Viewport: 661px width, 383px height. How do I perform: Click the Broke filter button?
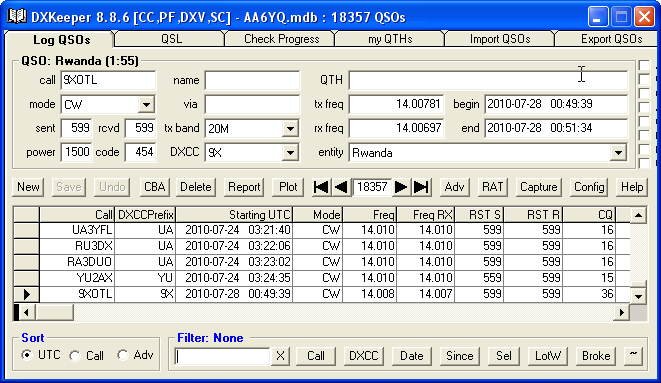(x=596, y=356)
